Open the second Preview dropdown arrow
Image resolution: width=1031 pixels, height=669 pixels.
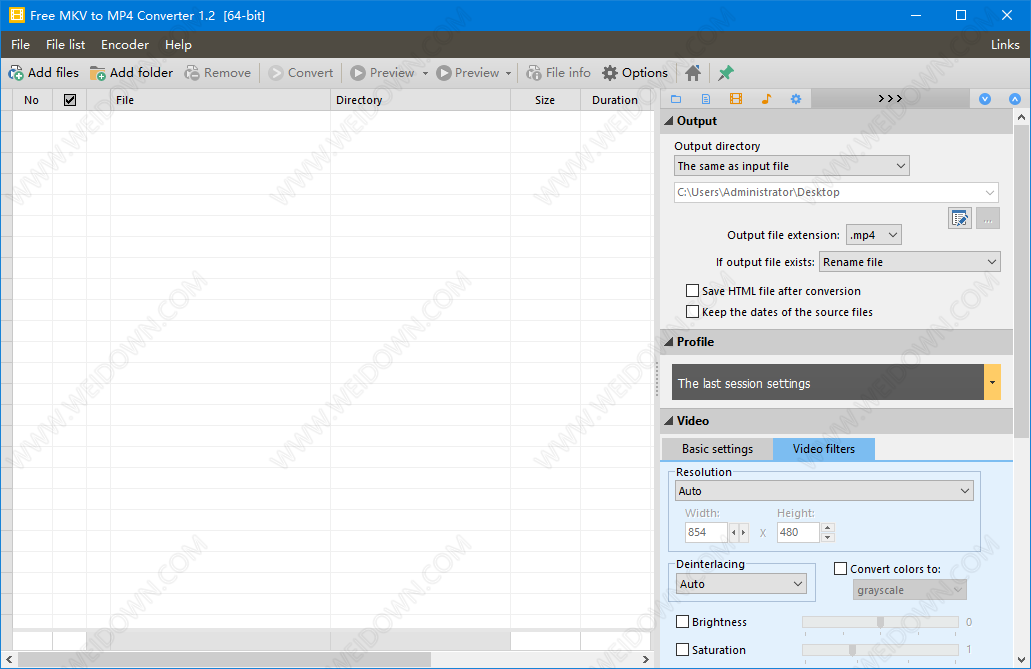tap(508, 73)
